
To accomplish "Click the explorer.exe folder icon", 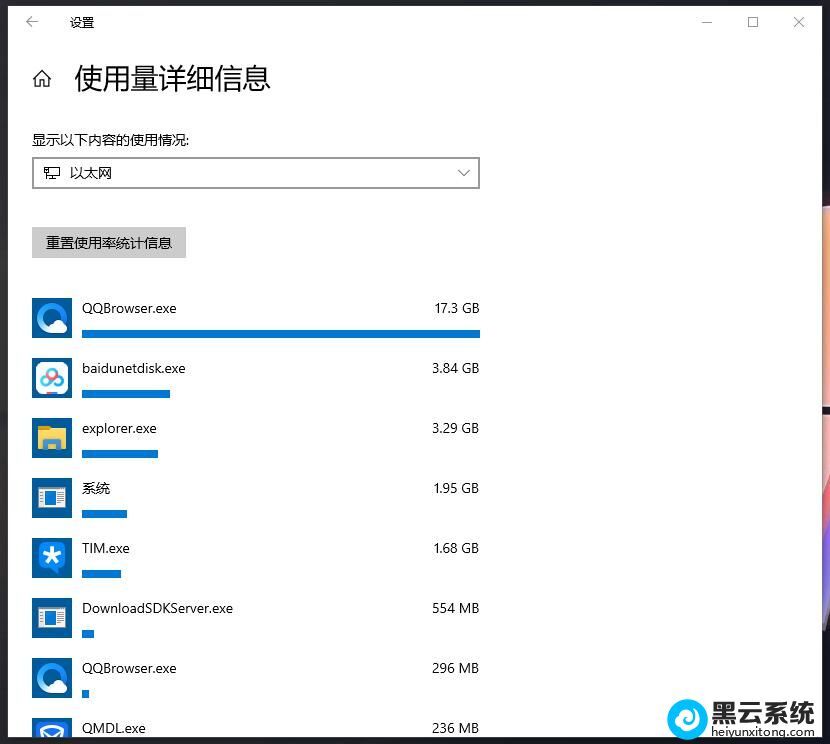I will (52, 438).
